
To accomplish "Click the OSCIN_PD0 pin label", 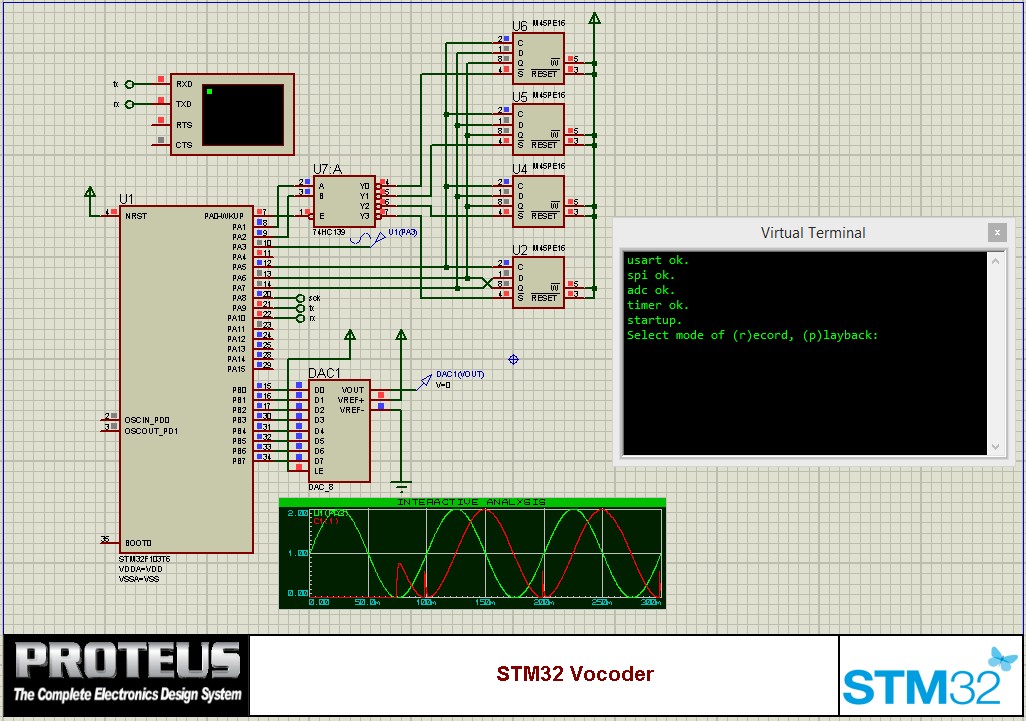I will (147, 420).
